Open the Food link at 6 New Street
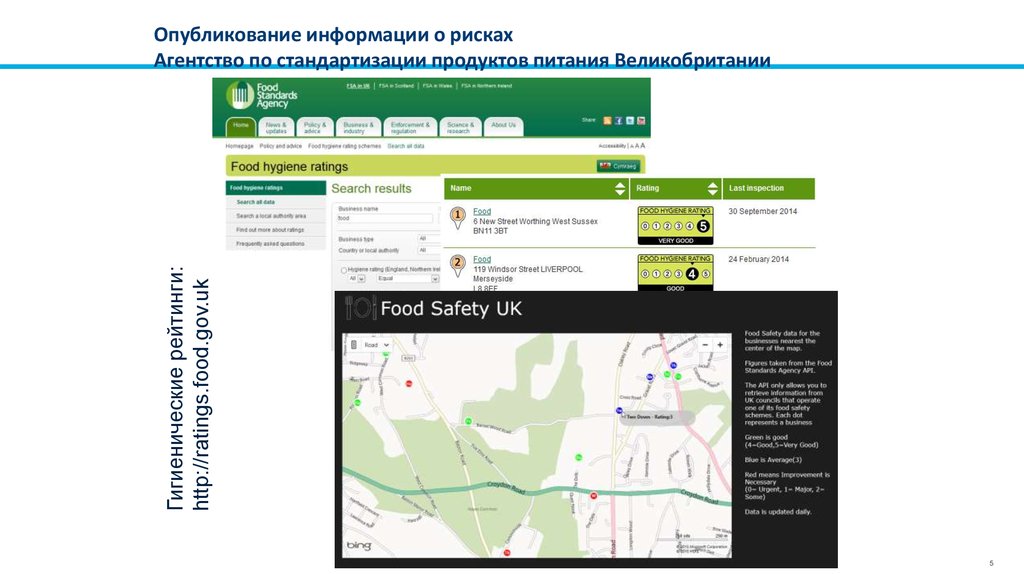The height and width of the screenshot is (574, 1024). click(482, 212)
